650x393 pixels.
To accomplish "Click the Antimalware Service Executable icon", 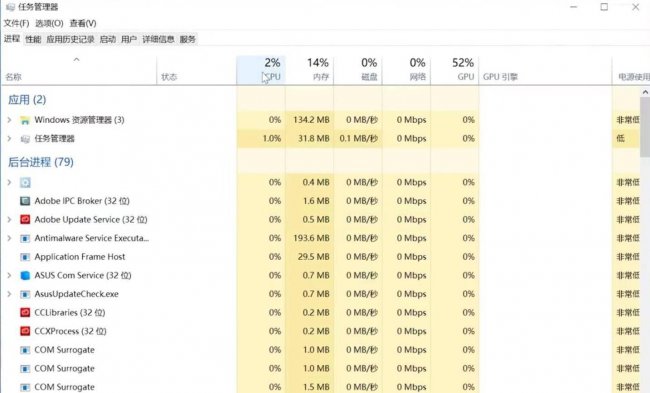I will tap(25, 238).
